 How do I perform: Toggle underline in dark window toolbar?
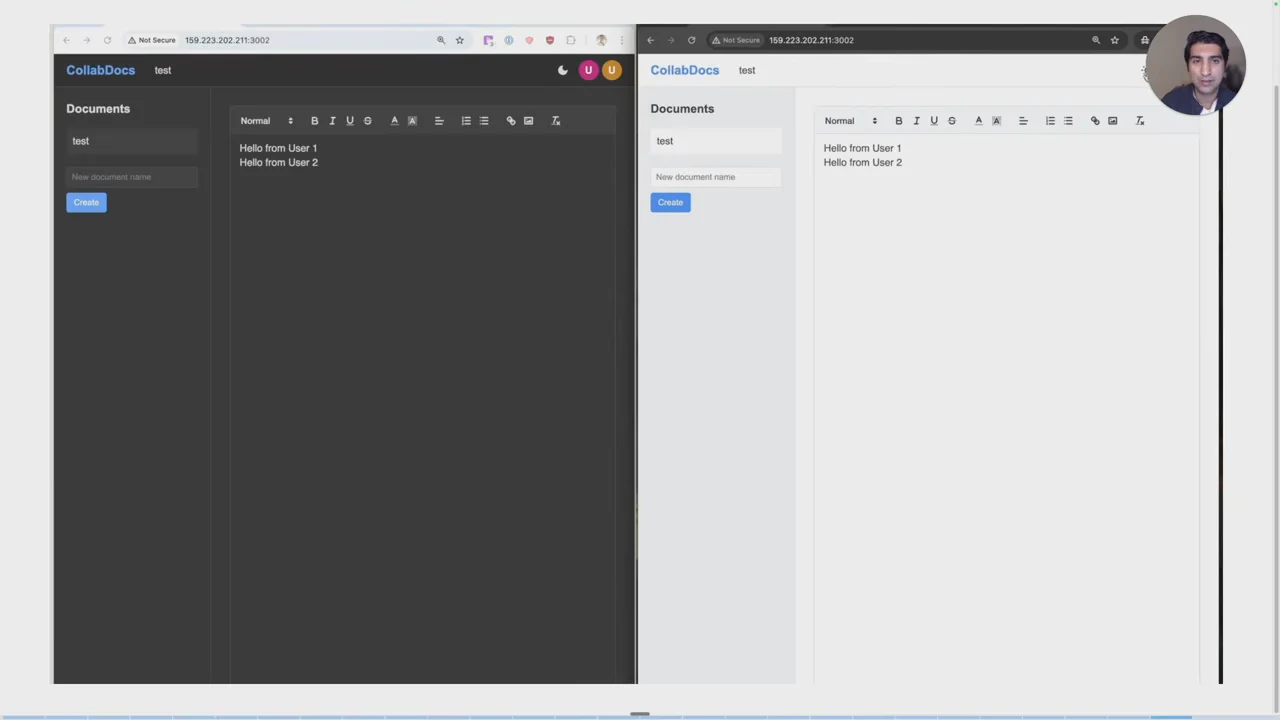(x=350, y=121)
